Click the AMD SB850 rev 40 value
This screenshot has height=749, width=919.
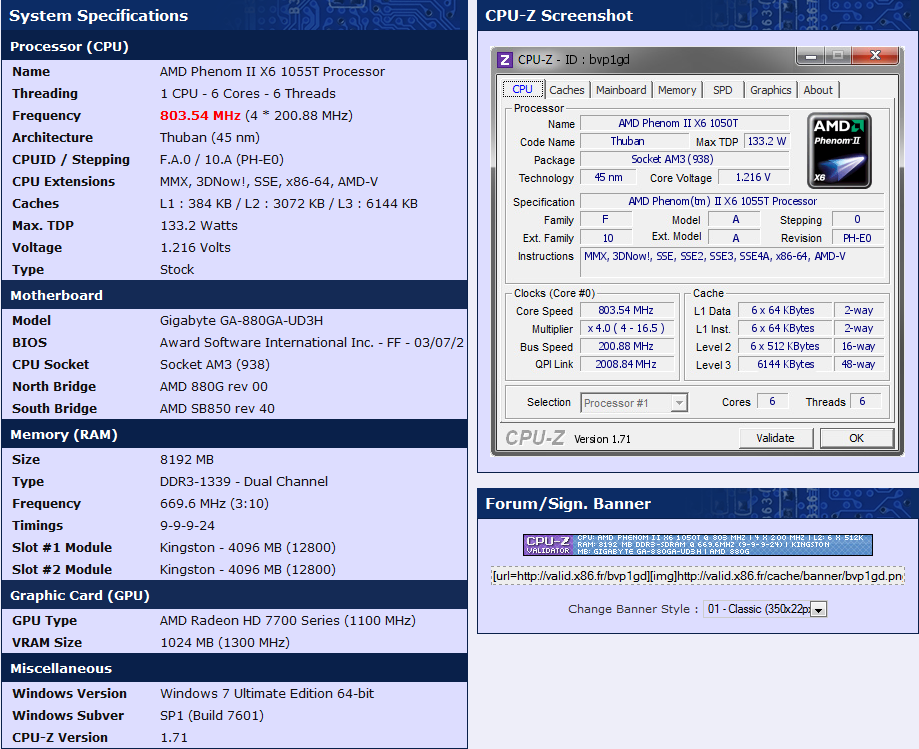tap(217, 408)
